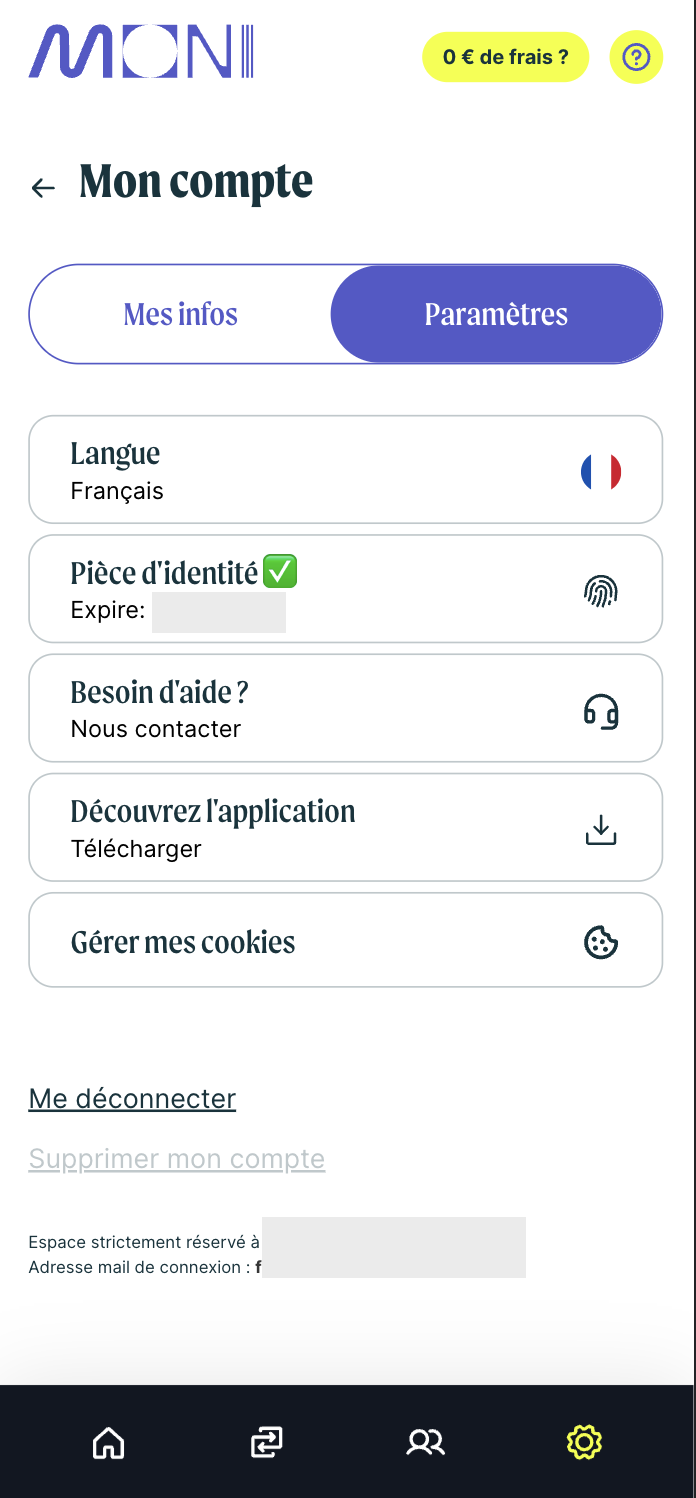Click the Me déconnecter link
The image size is (696, 1498).
tap(132, 1099)
